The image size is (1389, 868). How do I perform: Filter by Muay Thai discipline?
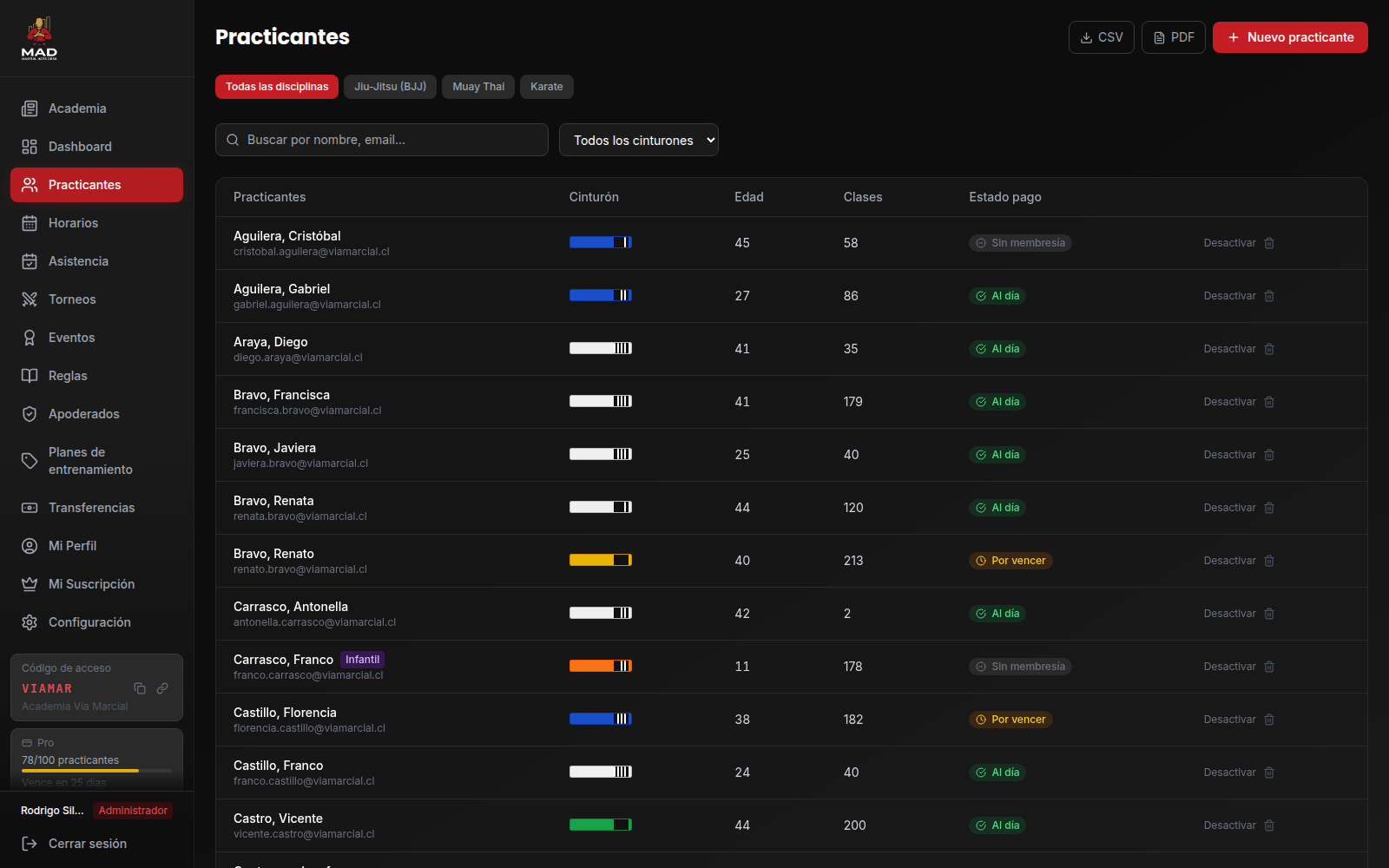click(x=478, y=87)
